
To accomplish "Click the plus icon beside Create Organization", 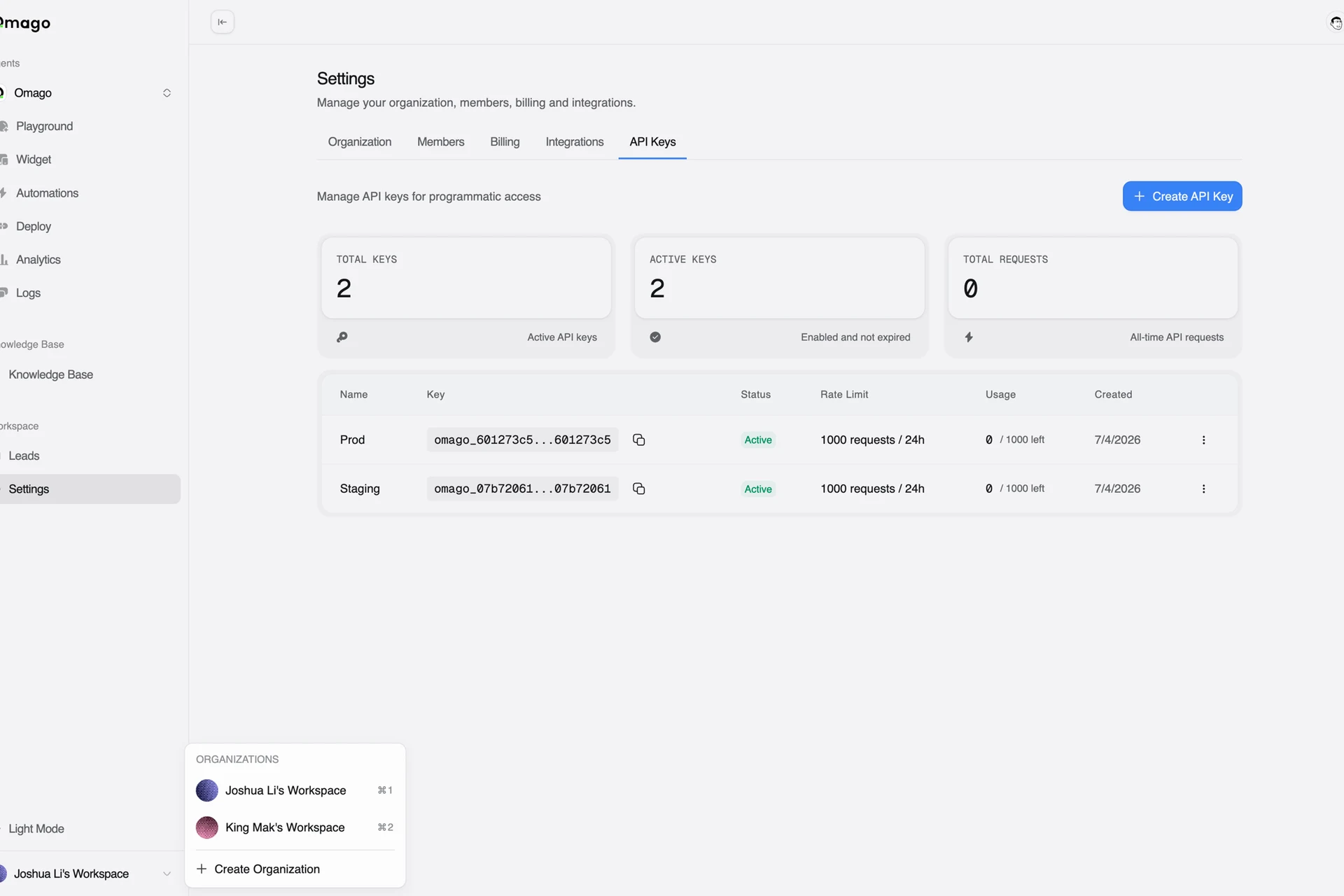I will [202, 869].
